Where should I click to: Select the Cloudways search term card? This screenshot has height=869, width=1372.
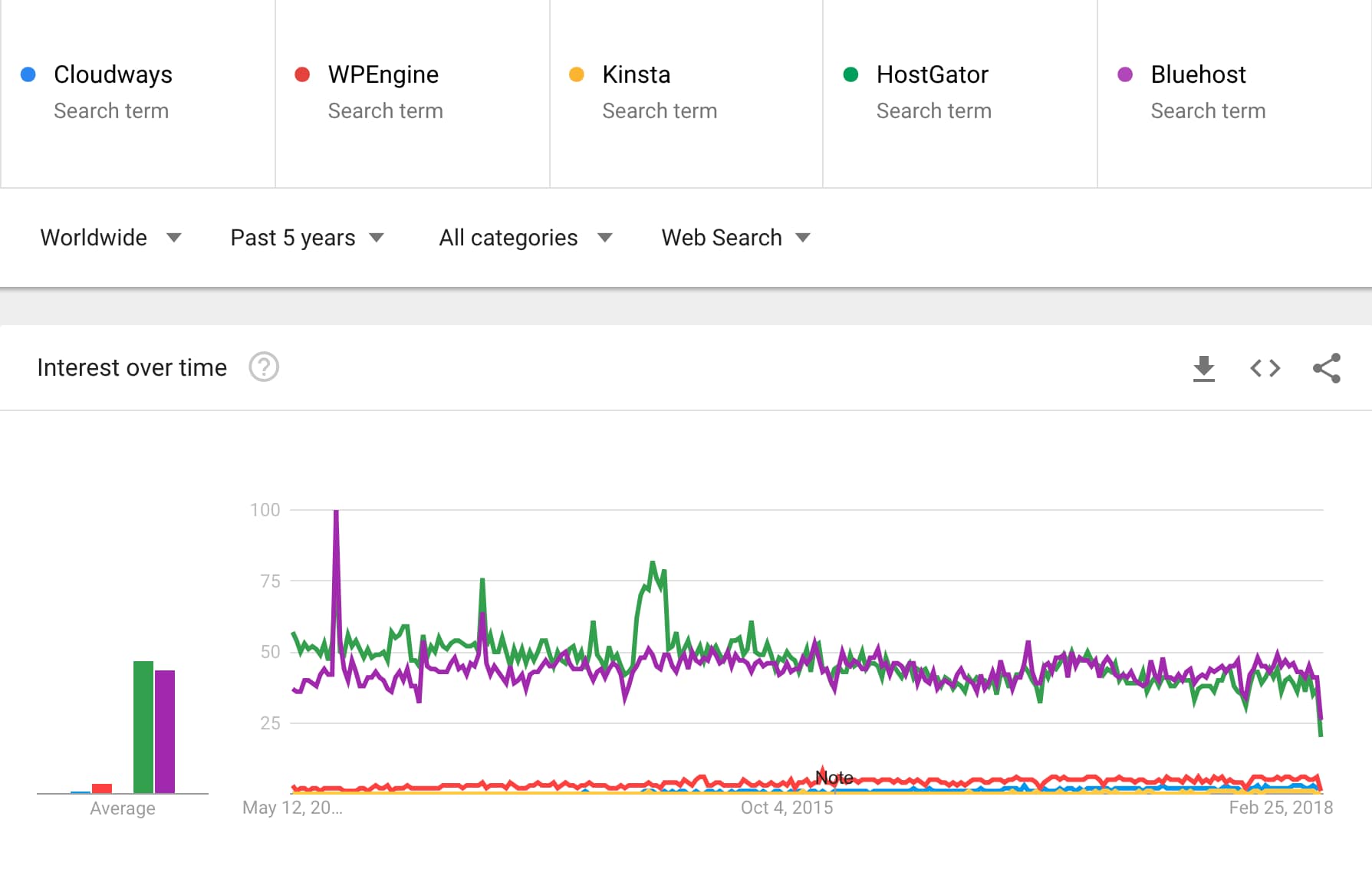pyautogui.click(x=137, y=92)
